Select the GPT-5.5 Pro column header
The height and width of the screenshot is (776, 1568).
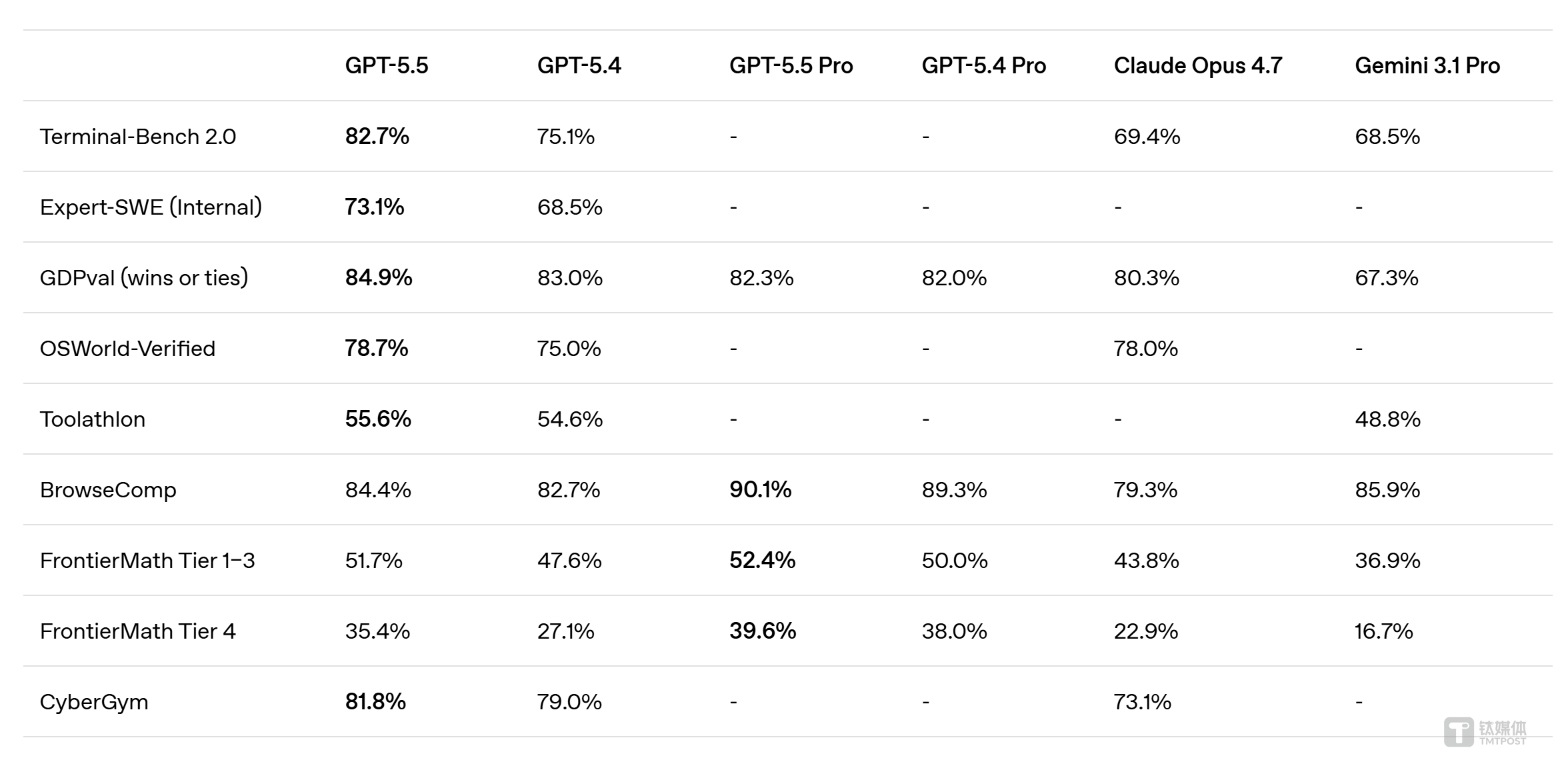[x=791, y=65]
